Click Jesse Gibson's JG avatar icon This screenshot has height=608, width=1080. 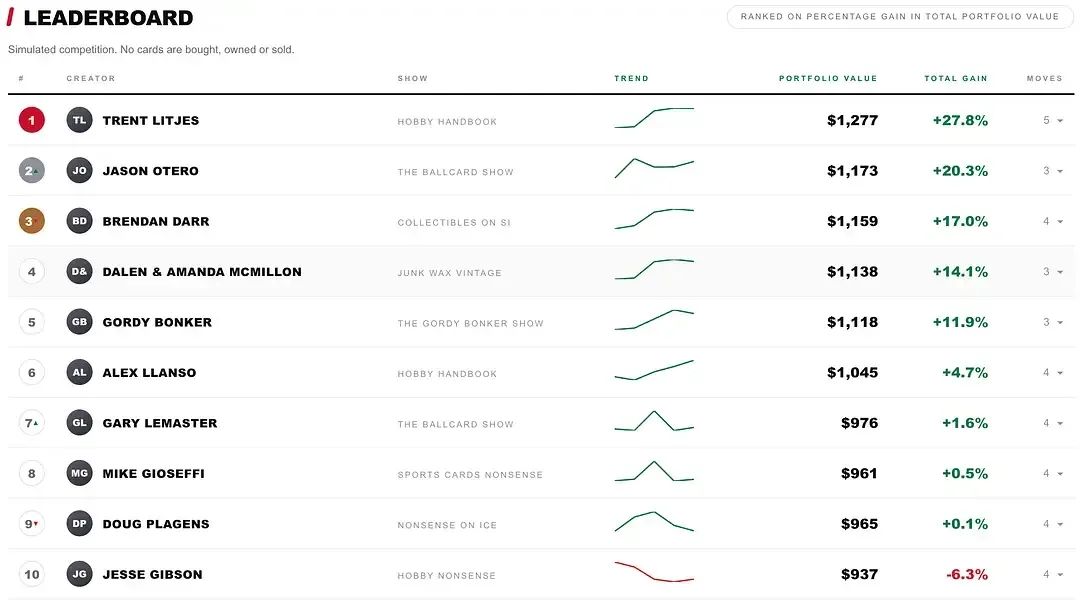[79, 574]
